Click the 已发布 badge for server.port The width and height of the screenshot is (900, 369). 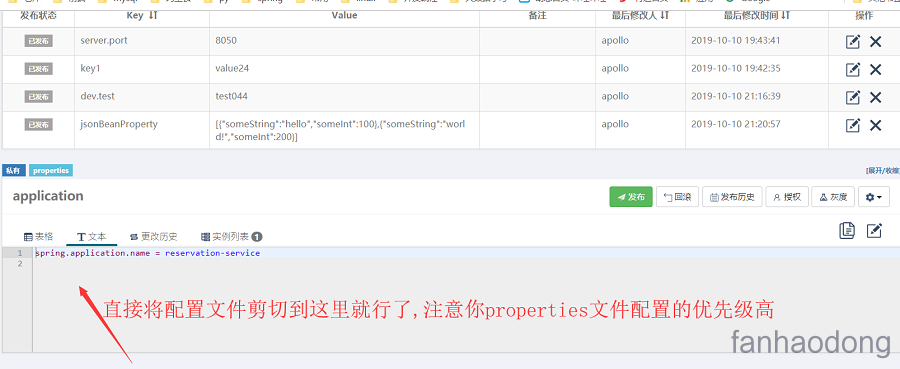point(38,41)
